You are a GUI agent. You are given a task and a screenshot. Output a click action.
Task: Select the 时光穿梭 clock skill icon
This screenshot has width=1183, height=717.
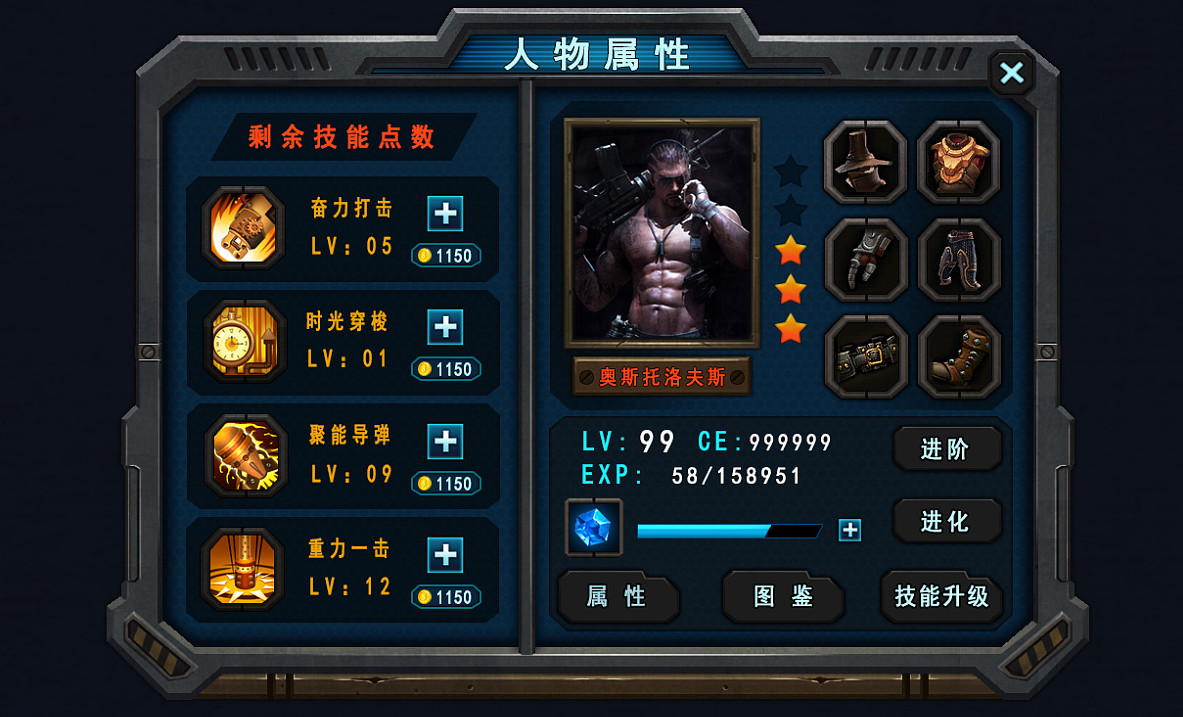pos(244,342)
